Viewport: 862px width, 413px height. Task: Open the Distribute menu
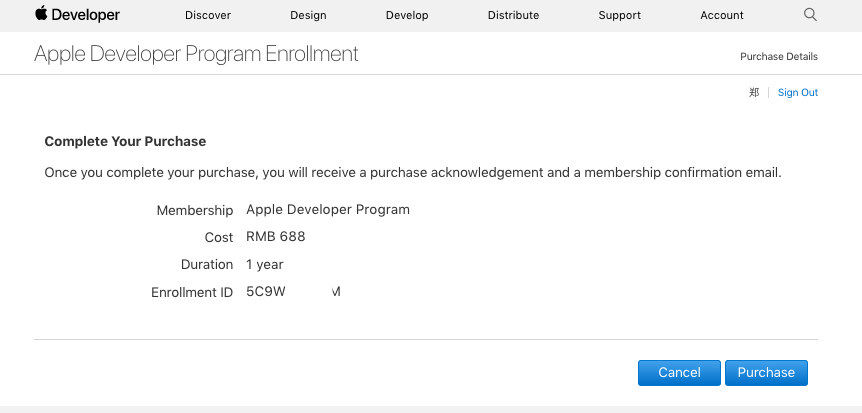(513, 15)
